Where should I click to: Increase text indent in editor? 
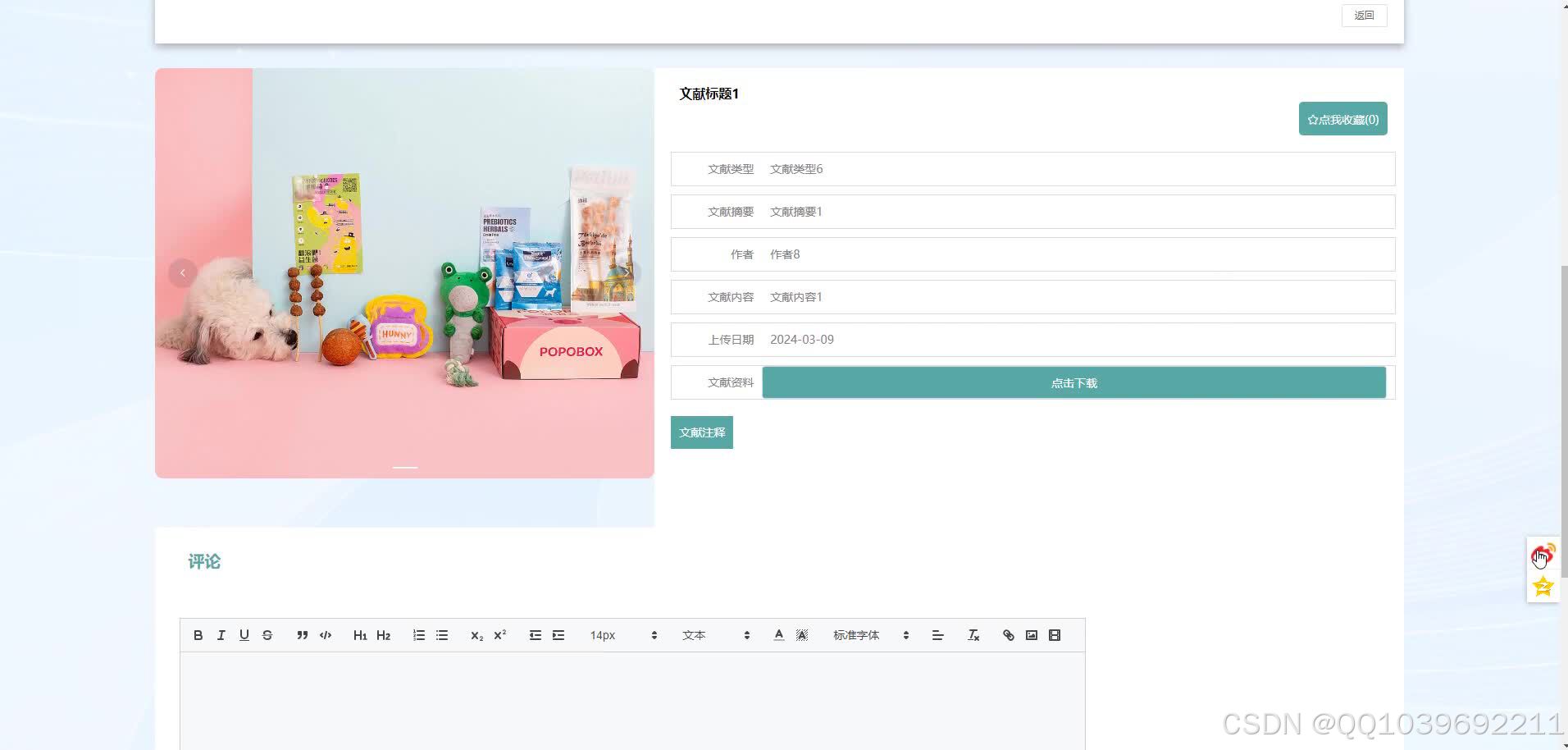tap(558, 635)
